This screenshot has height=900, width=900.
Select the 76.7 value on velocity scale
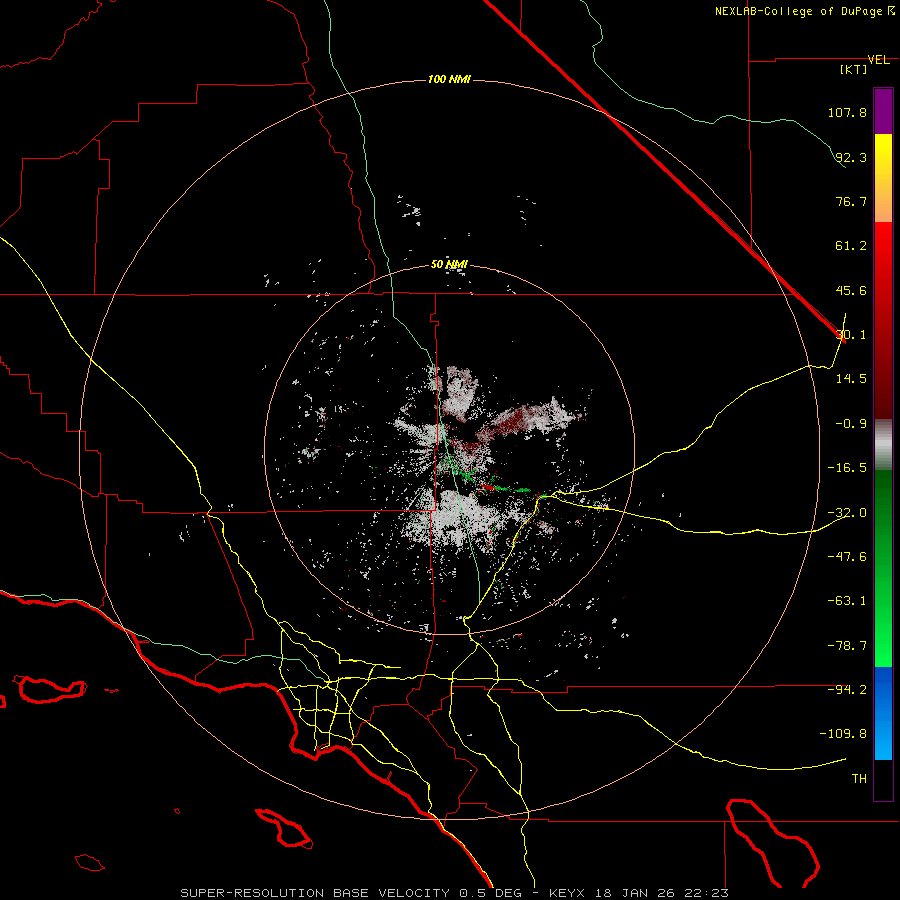point(851,201)
